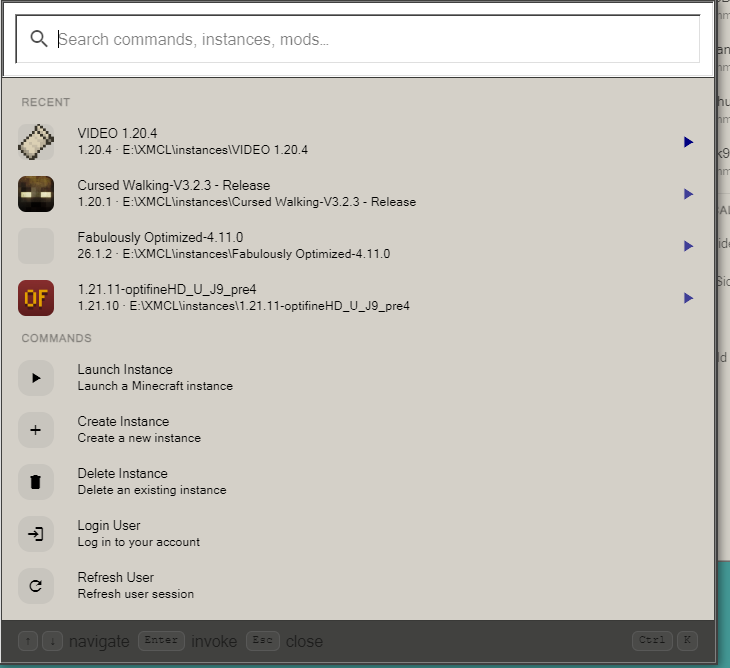The height and width of the screenshot is (668, 730).
Task: Click the OptiFine OF instance icon
Action: click(36, 298)
